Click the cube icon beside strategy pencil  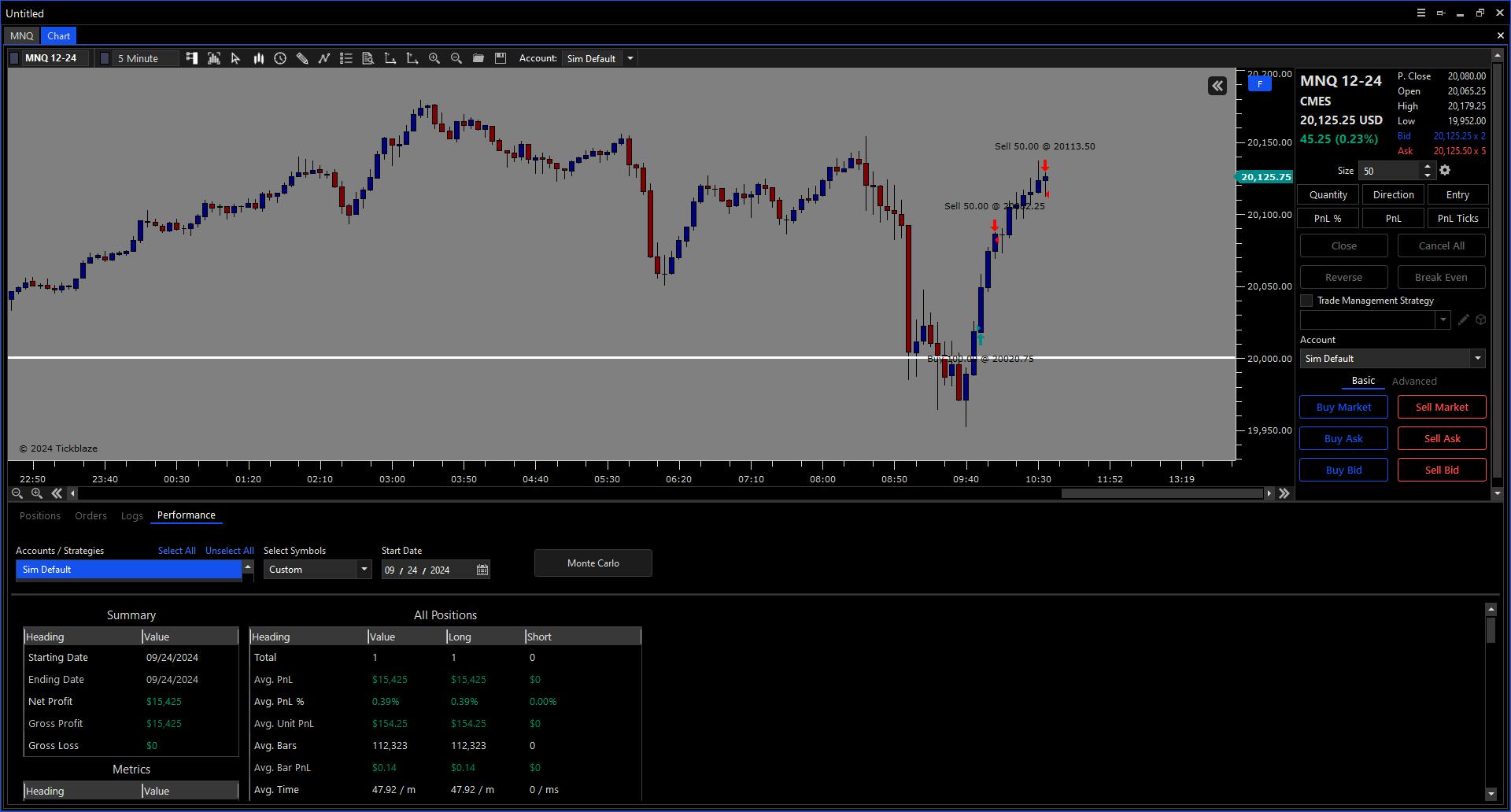[1480, 319]
